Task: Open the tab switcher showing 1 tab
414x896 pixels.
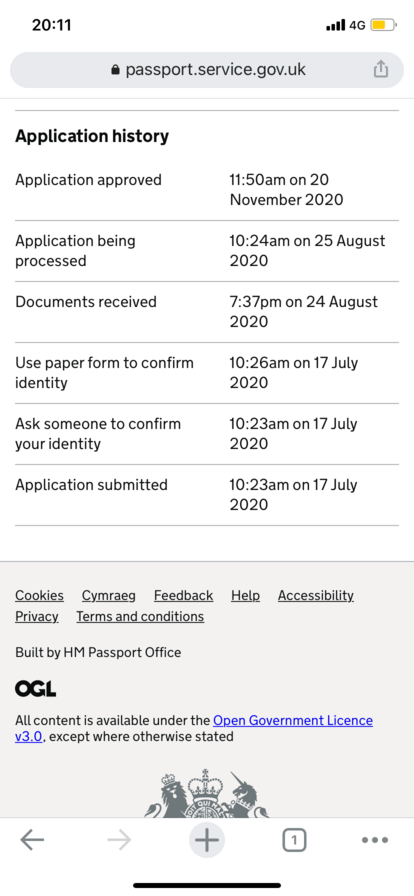Action: click(x=294, y=840)
